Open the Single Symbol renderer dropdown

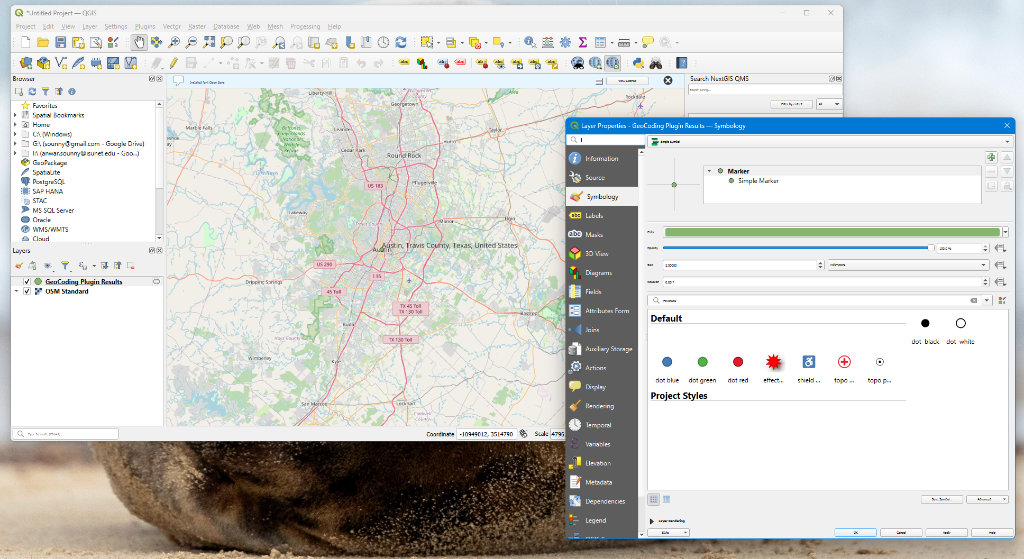pyautogui.click(x=821, y=142)
